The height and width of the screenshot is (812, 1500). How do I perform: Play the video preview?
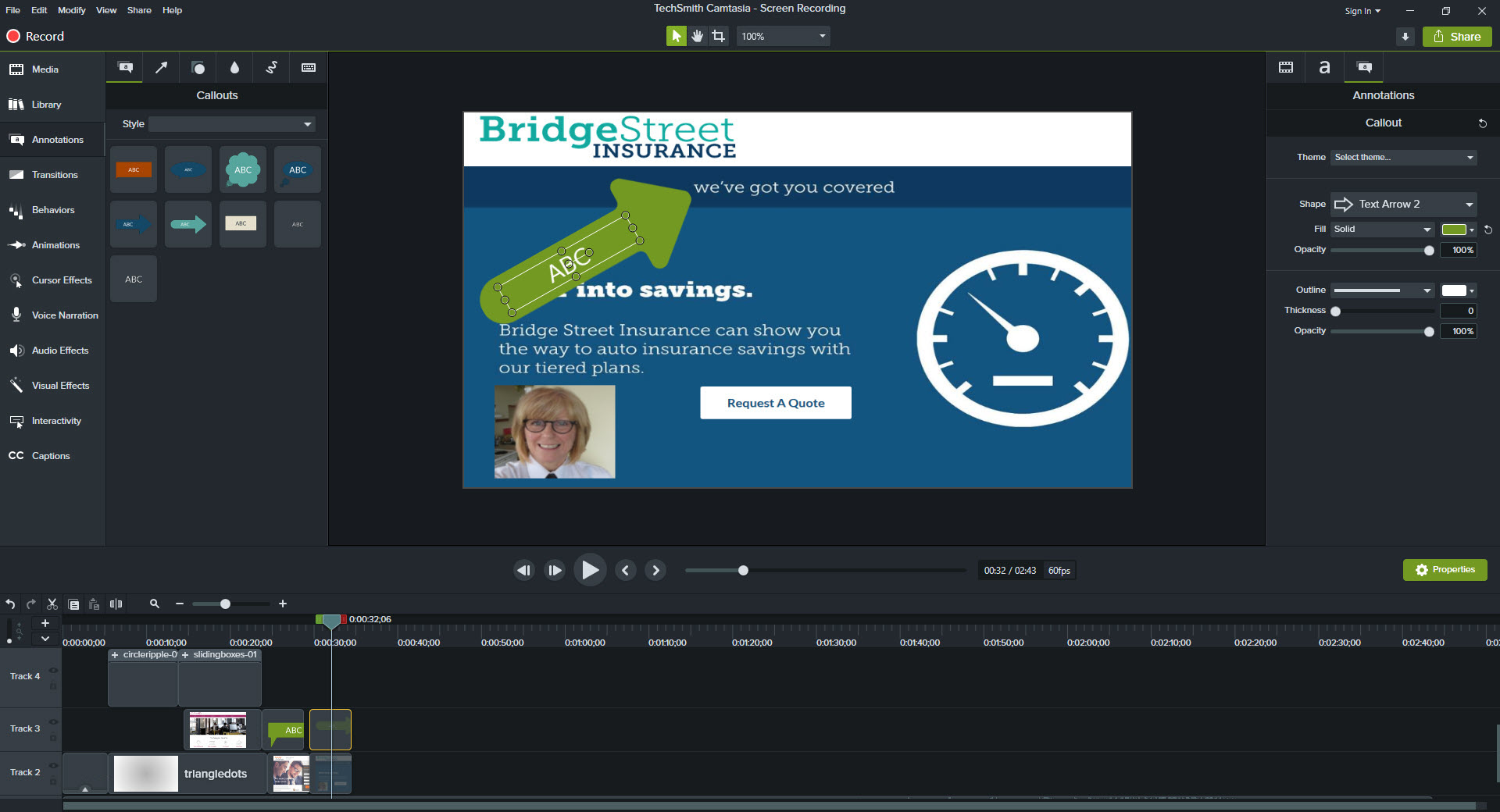(590, 570)
